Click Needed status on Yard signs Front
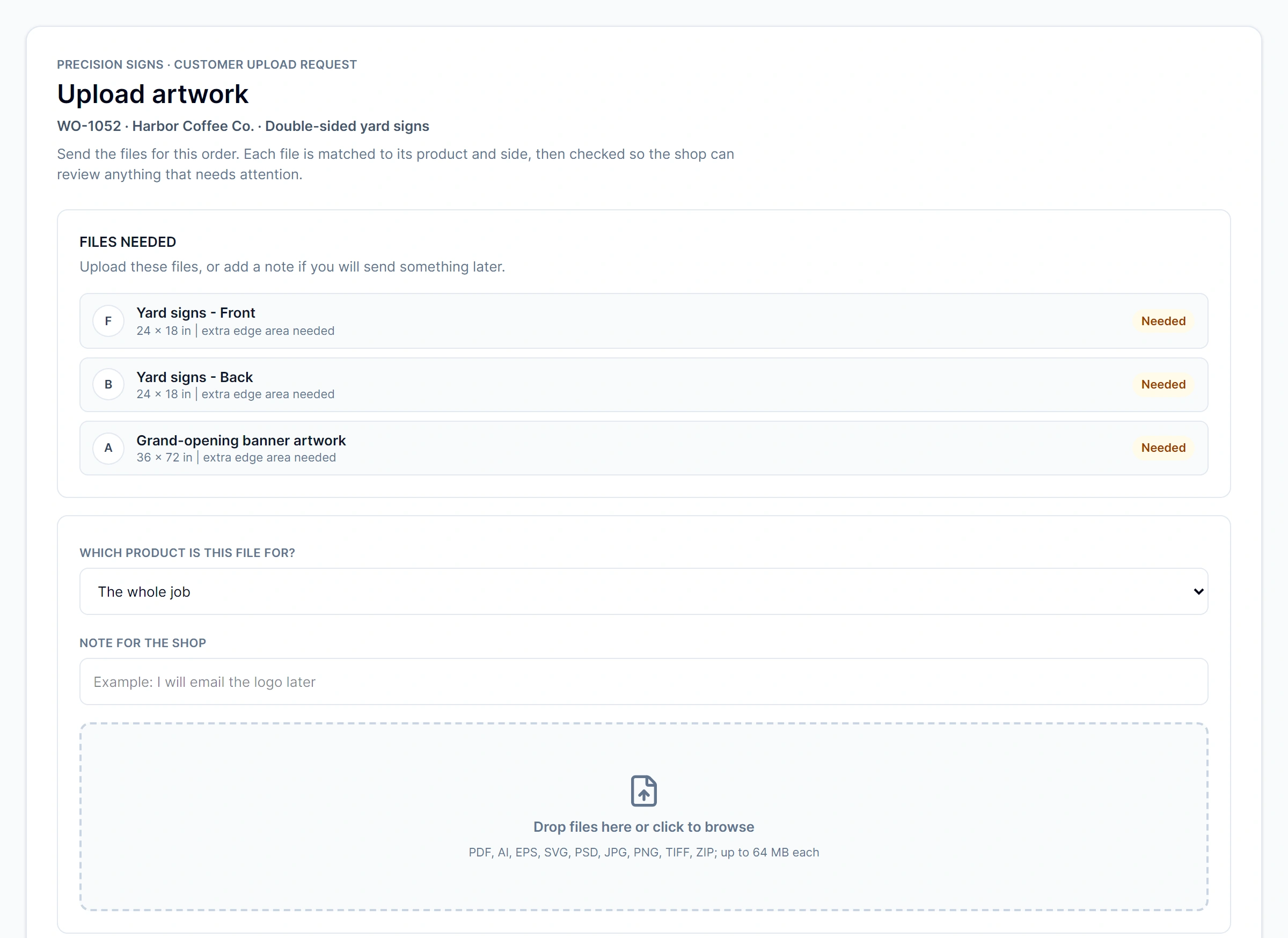 (x=1163, y=321)
